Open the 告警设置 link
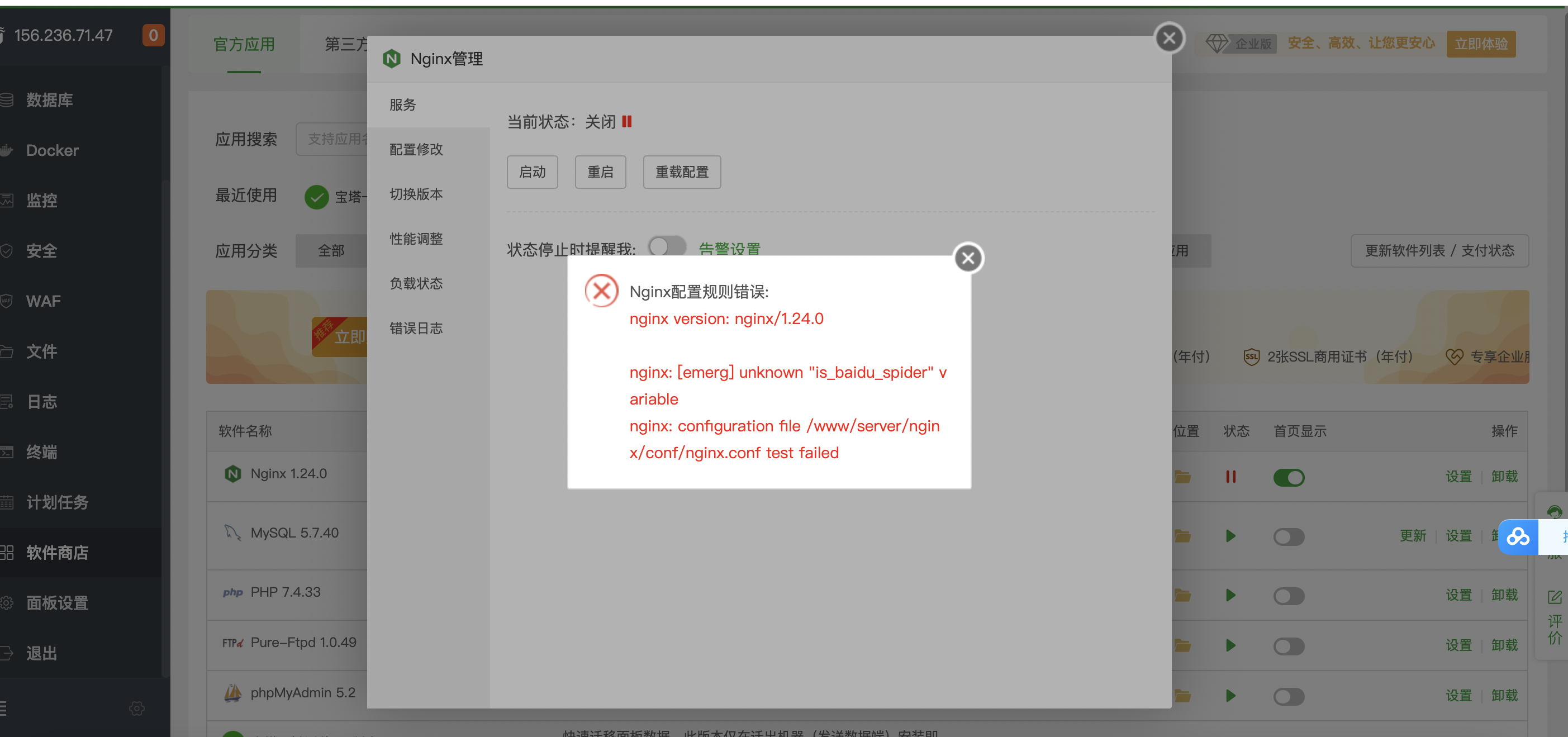Viewport: 1568px width, 737px height. [729, 249]
